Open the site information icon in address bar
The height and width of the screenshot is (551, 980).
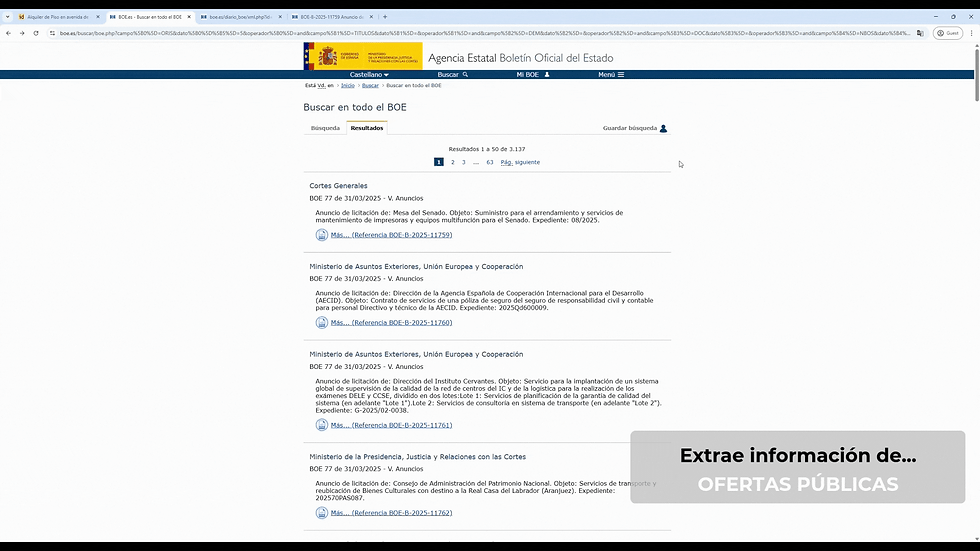(x=52, y=33)
